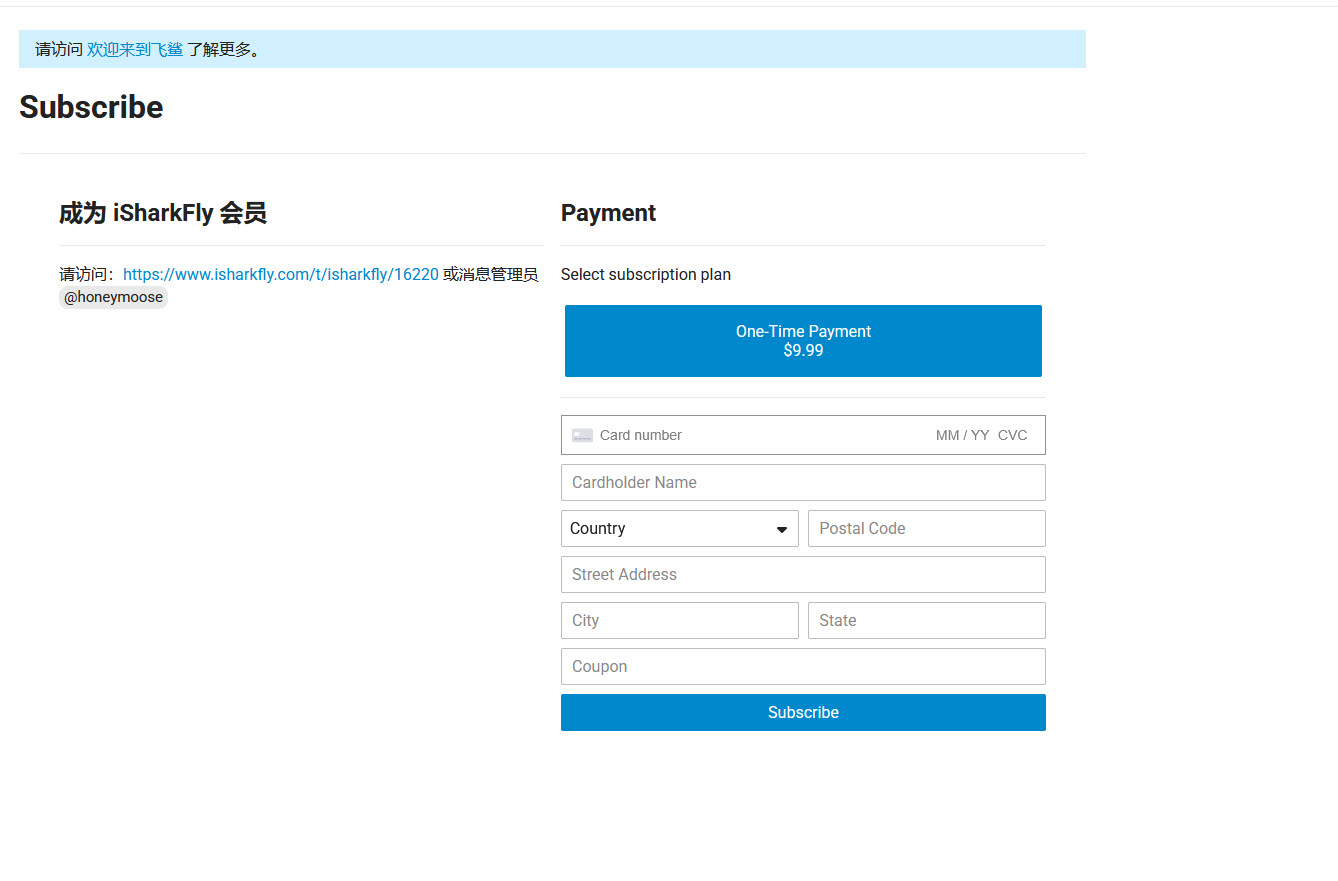Image resolution: width=1338 pixels, height=881 pixels.
Task: Click the 成为 iSharkFly 会员 heading
Action: (x=163, y=213)
